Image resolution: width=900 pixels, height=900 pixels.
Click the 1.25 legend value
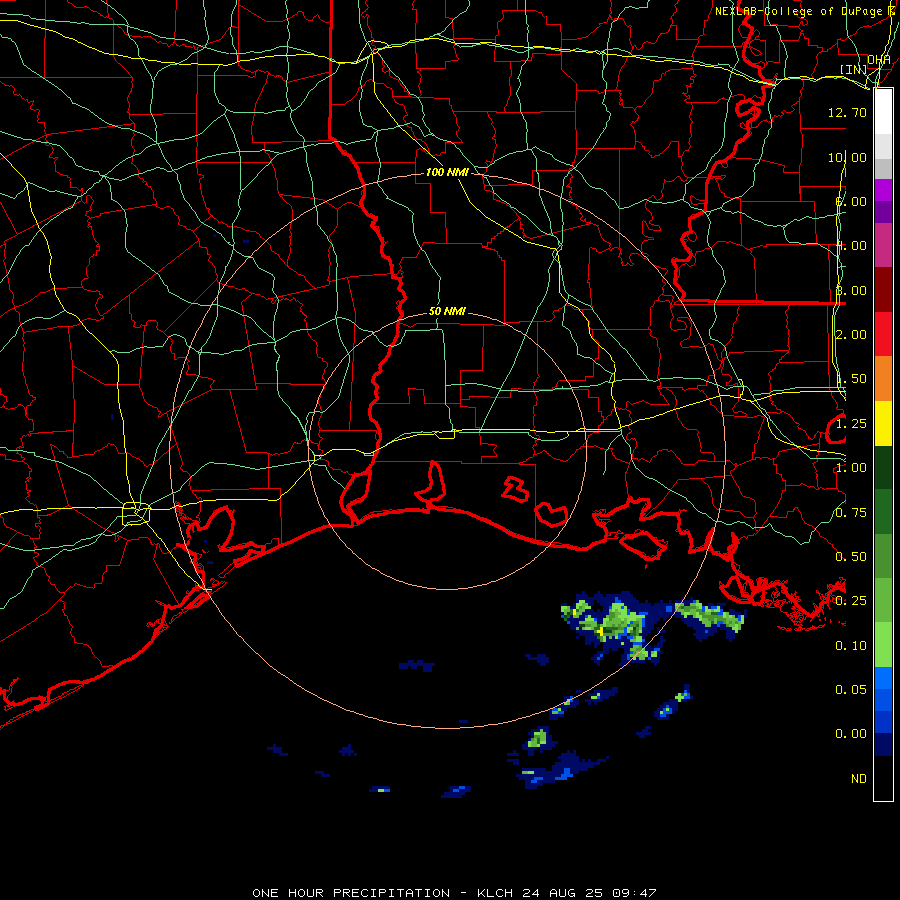pyautogui.click(x=851, y=424)
